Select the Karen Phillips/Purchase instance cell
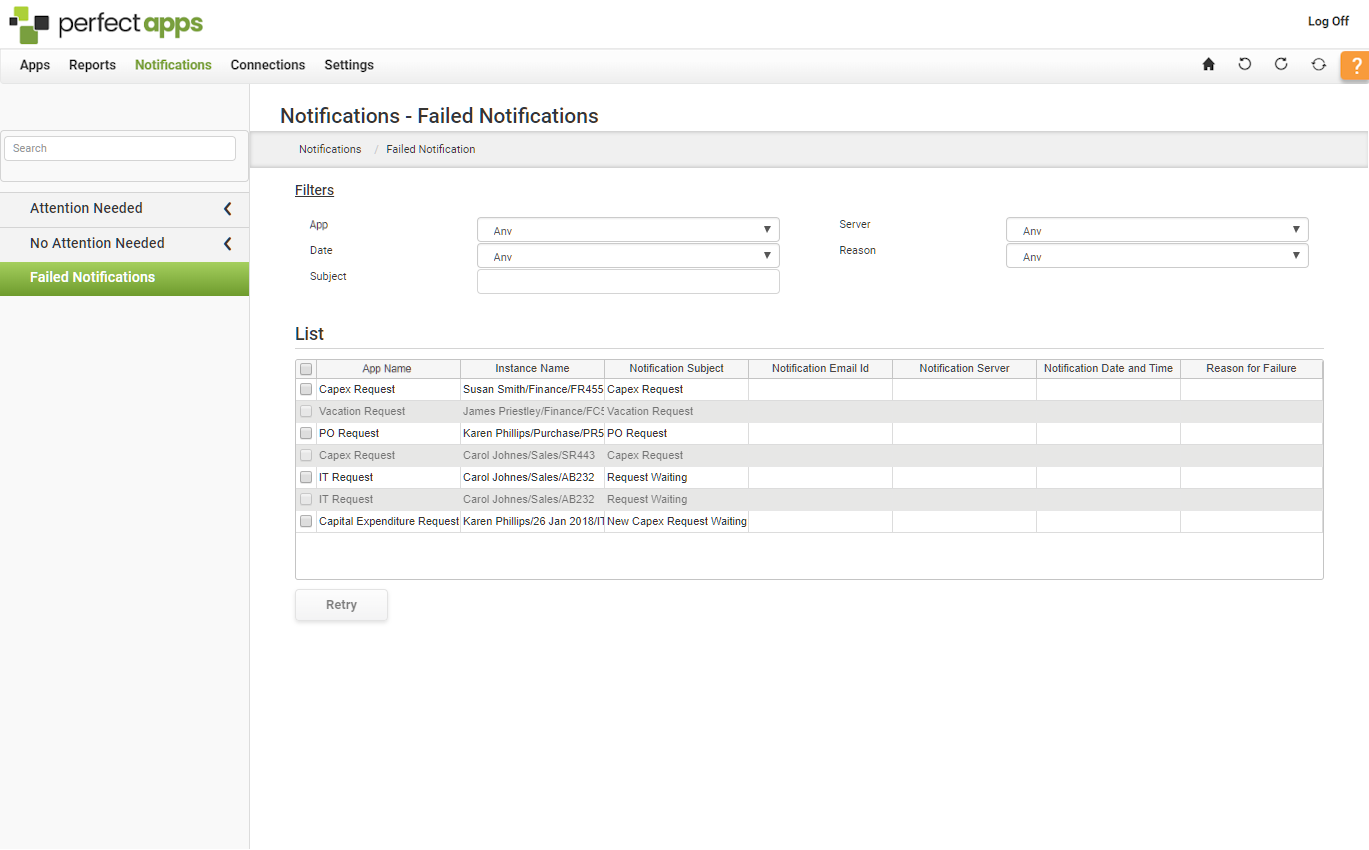Viewport: 1369px width, 850px height. (532, 434)
